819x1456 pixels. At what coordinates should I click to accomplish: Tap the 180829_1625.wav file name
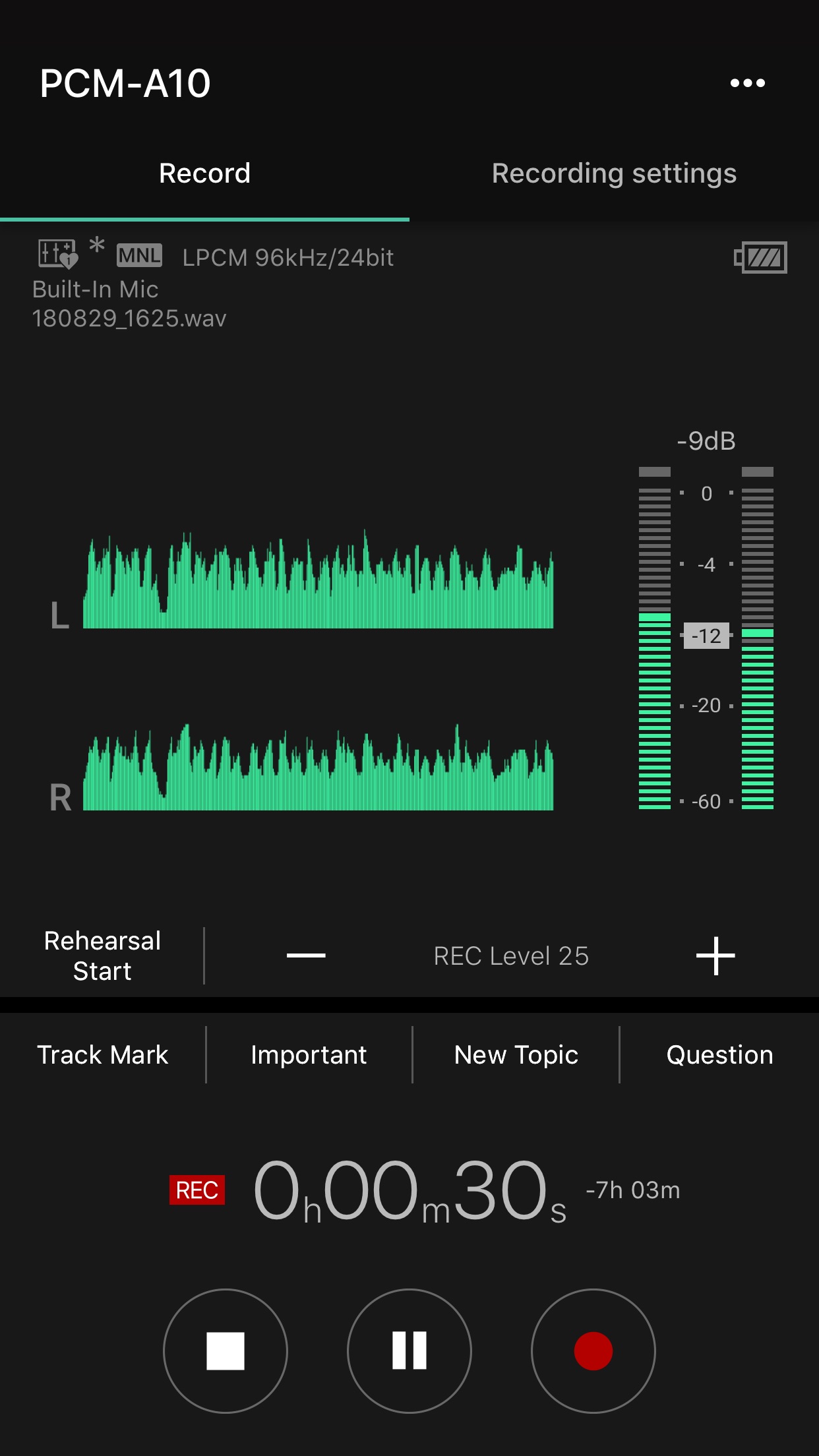point(129,318)
